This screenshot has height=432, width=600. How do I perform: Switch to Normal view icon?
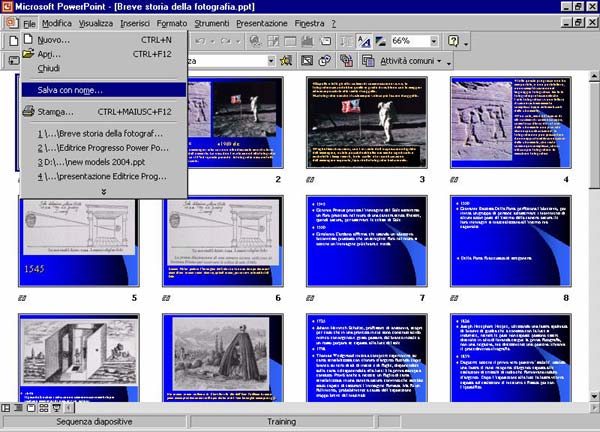6,408
